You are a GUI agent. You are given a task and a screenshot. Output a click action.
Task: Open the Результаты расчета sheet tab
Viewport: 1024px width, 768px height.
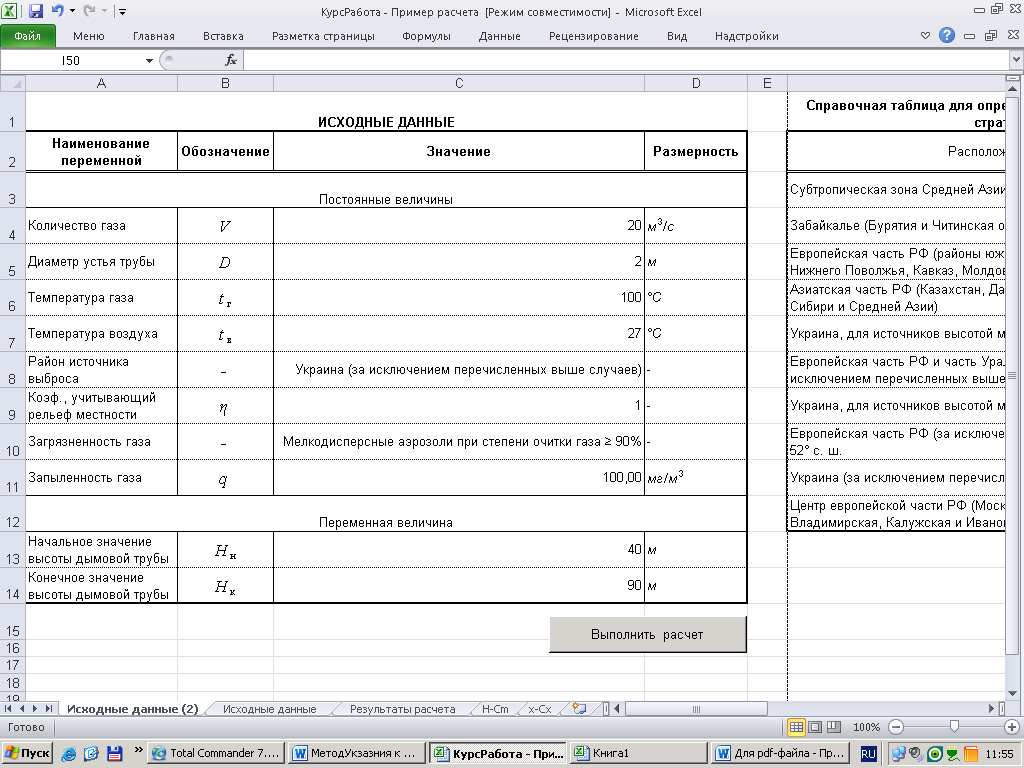tap(402, 709)
